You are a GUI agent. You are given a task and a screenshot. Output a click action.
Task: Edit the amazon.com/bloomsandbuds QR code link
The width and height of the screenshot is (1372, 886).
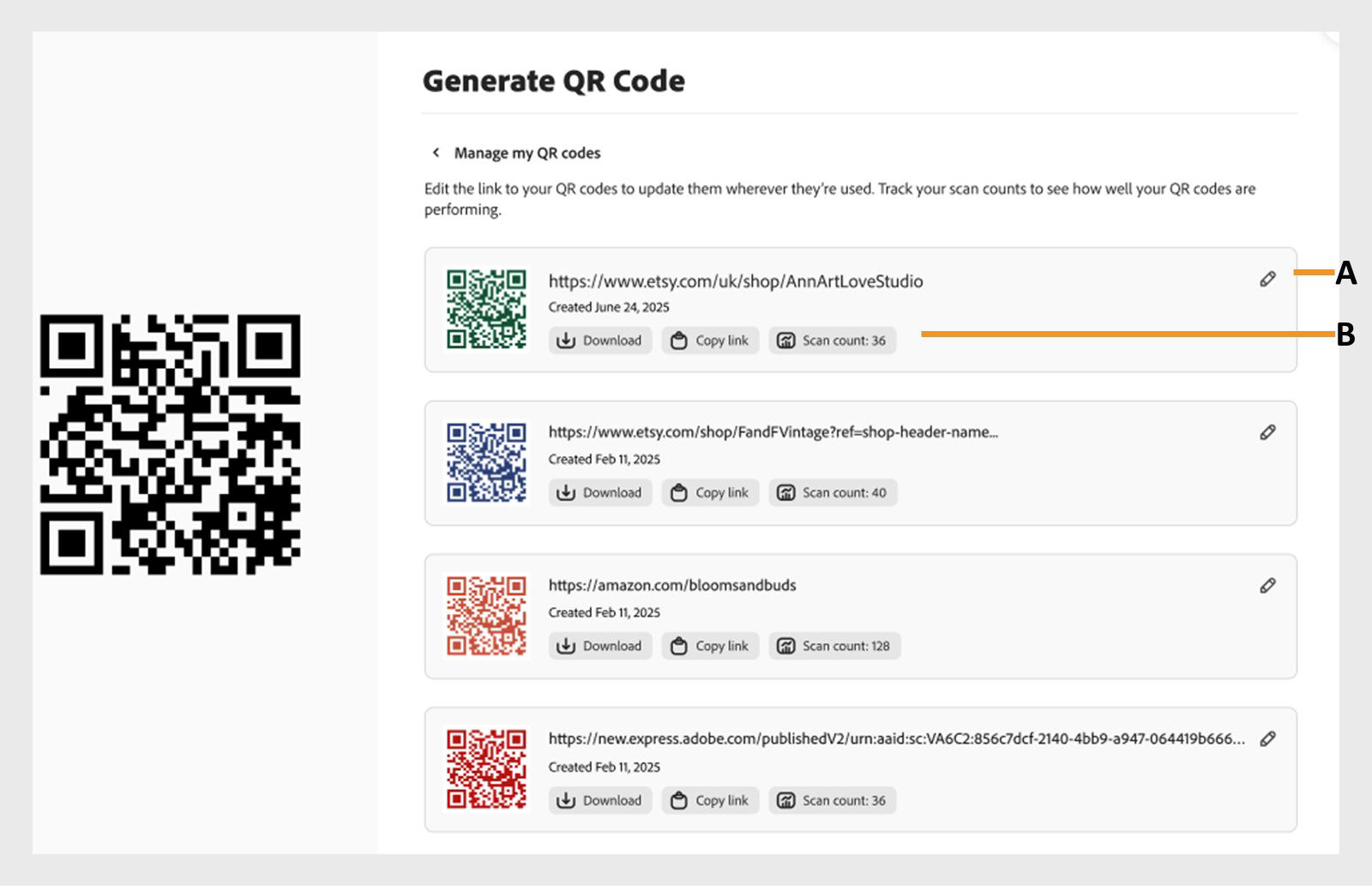(x=1267, y=586)
